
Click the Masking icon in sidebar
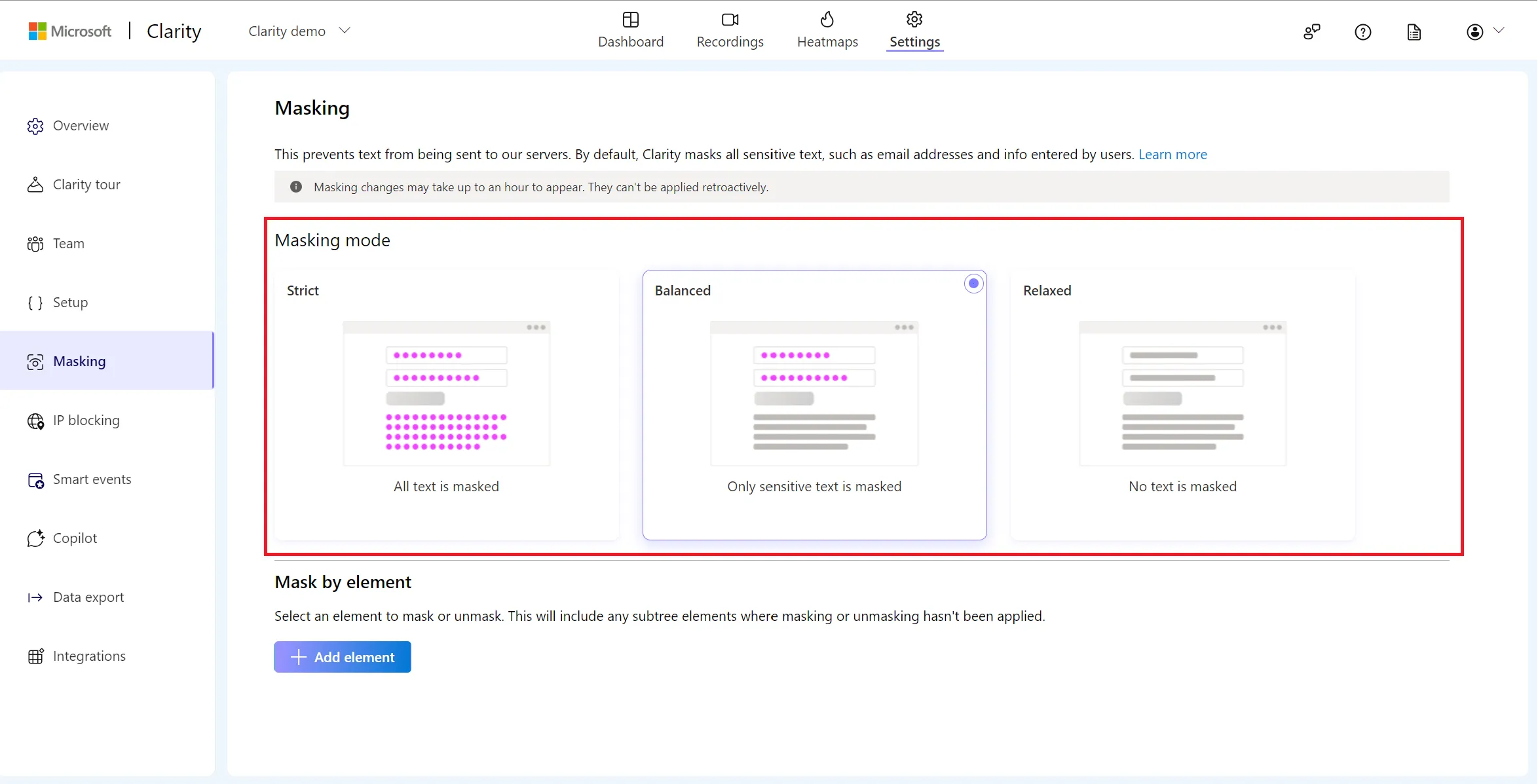35,362
